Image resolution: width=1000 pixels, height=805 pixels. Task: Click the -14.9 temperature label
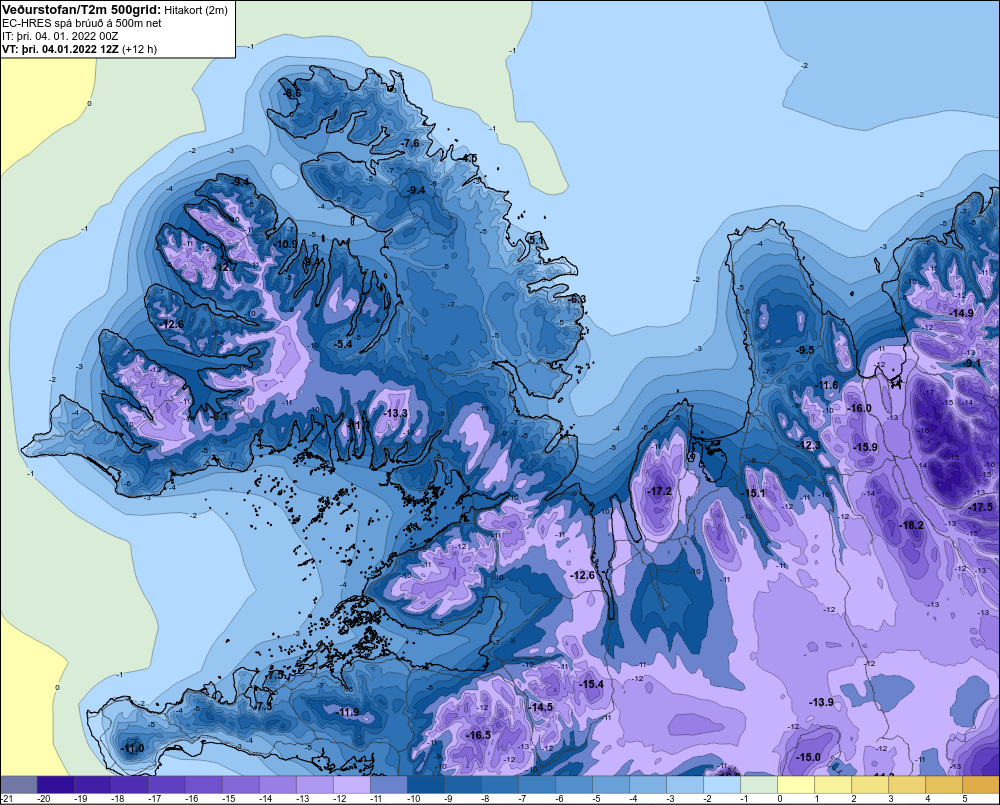[961, 313]
